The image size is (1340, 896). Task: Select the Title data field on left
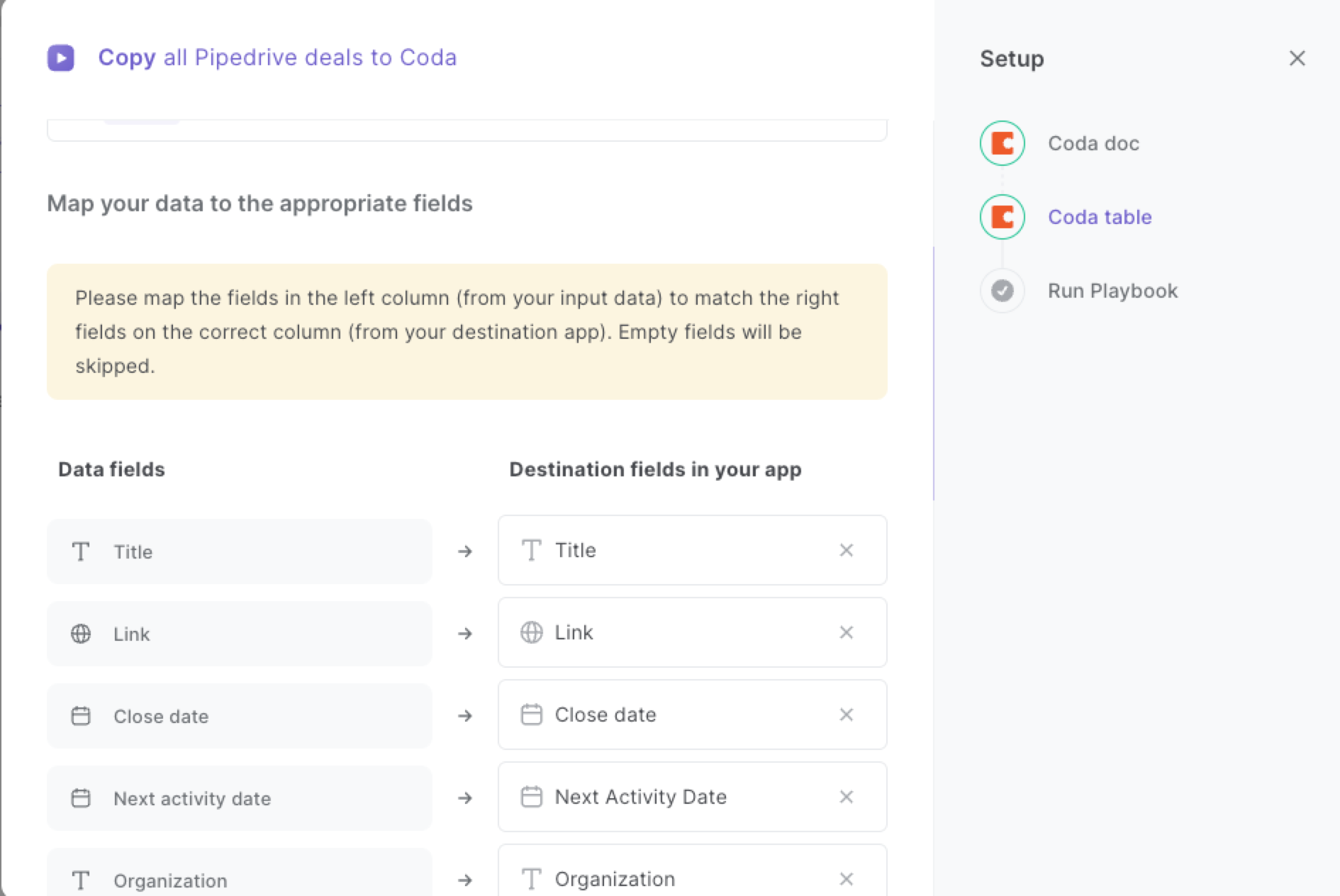[x=240, y=551]
